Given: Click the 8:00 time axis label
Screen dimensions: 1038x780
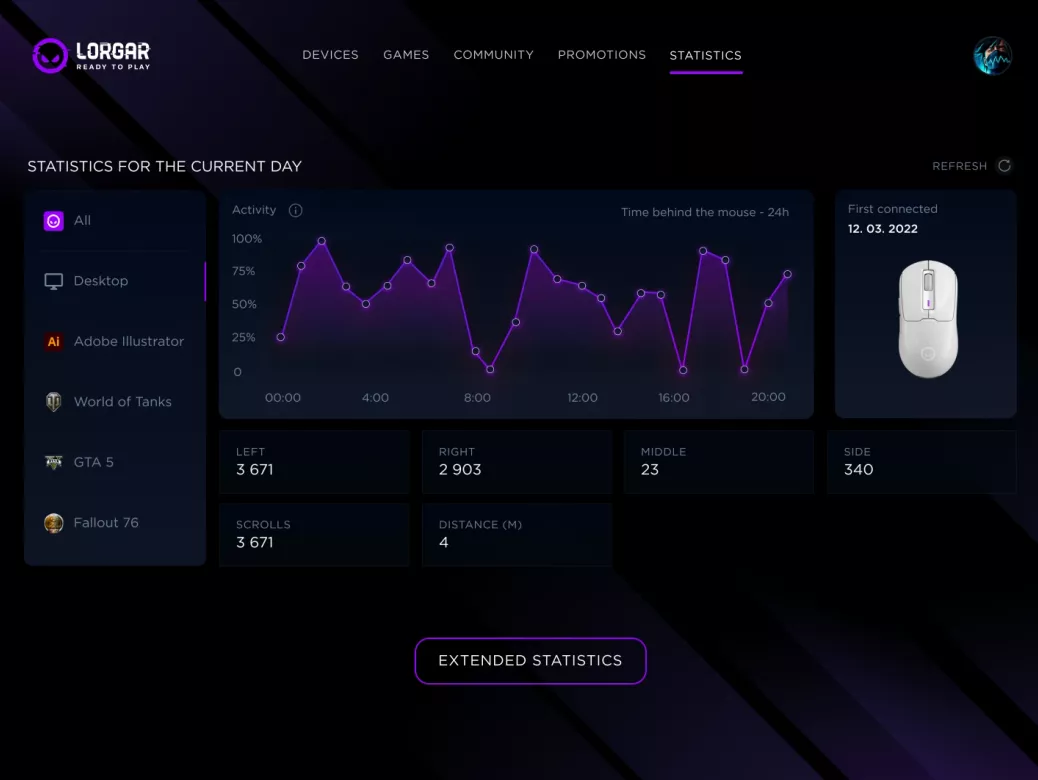Looking at the screenshot, I should 477,398.
